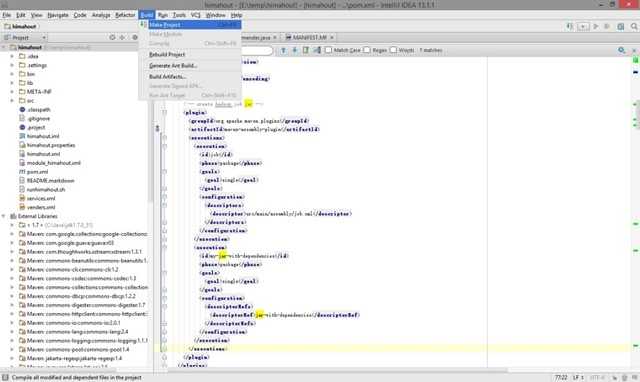Select Rebuild Project in Build menu
The width and height of the screenshot is (640, 382).
point(190,54)
